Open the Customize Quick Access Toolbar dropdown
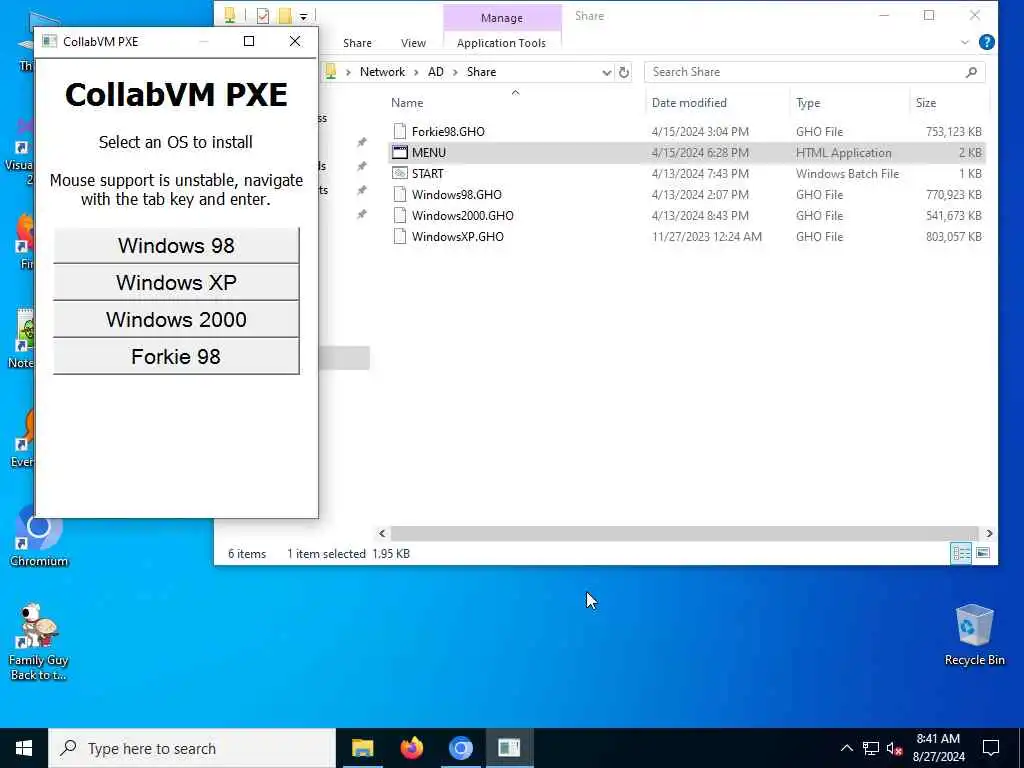This screenshot has width=1024, height=768. 304,16
